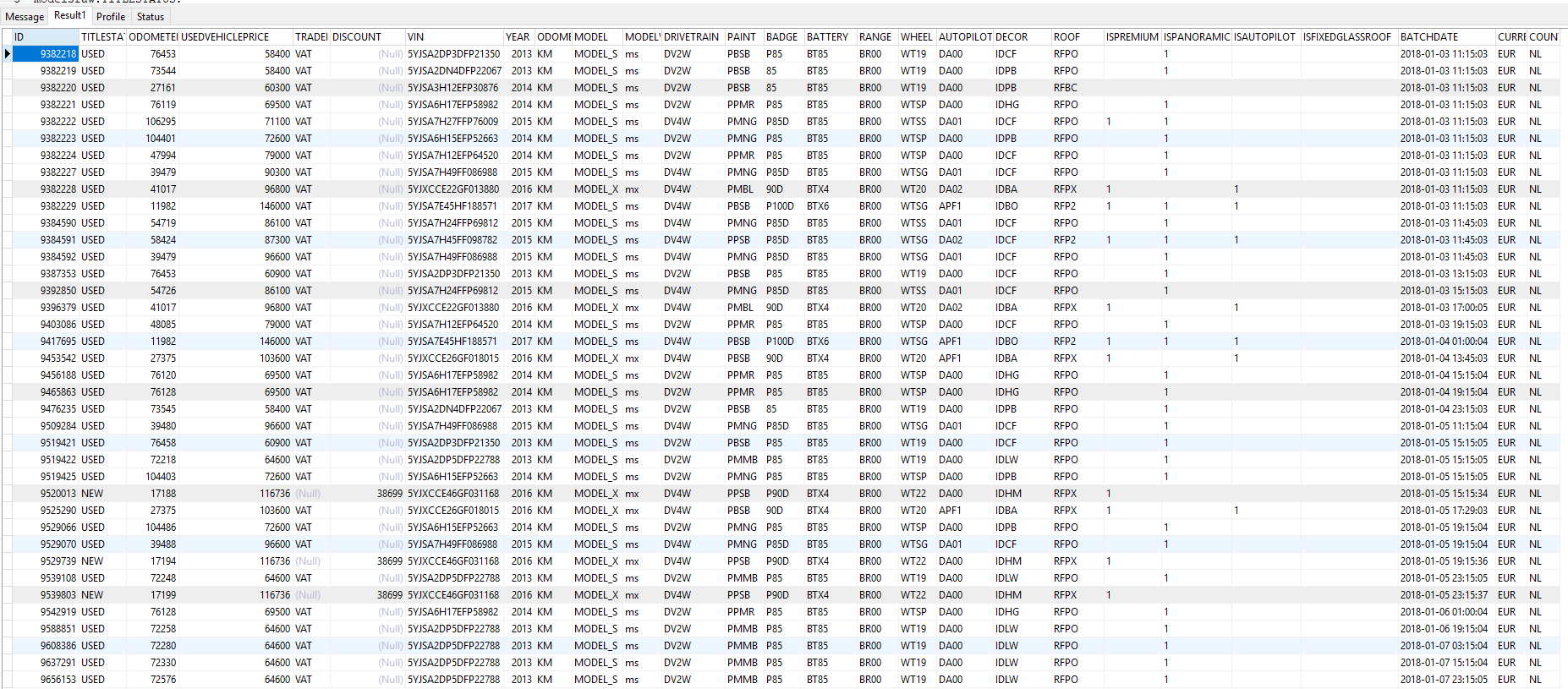Select the WHEEL column header
The image size is (1568, 689).
tap(918, 37)
